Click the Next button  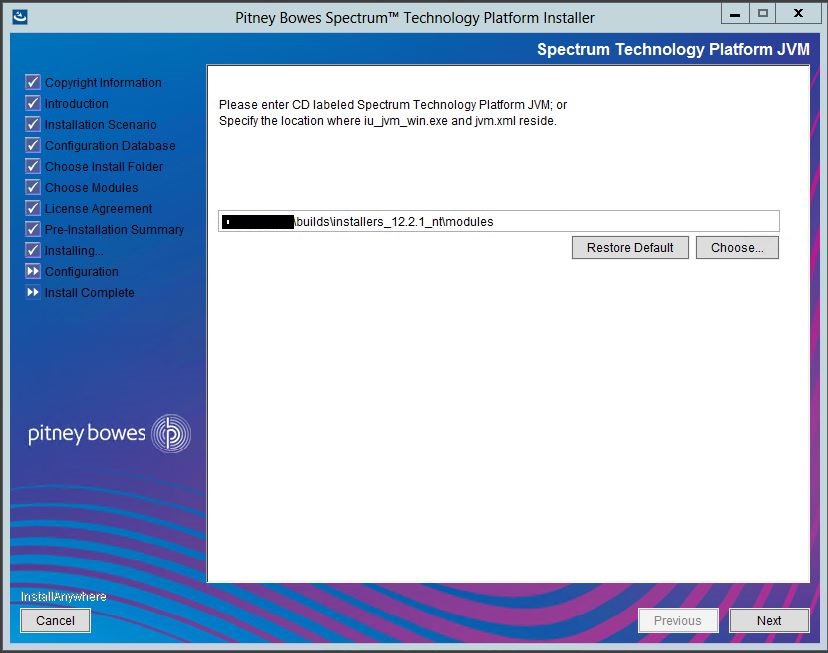[769, 620]
